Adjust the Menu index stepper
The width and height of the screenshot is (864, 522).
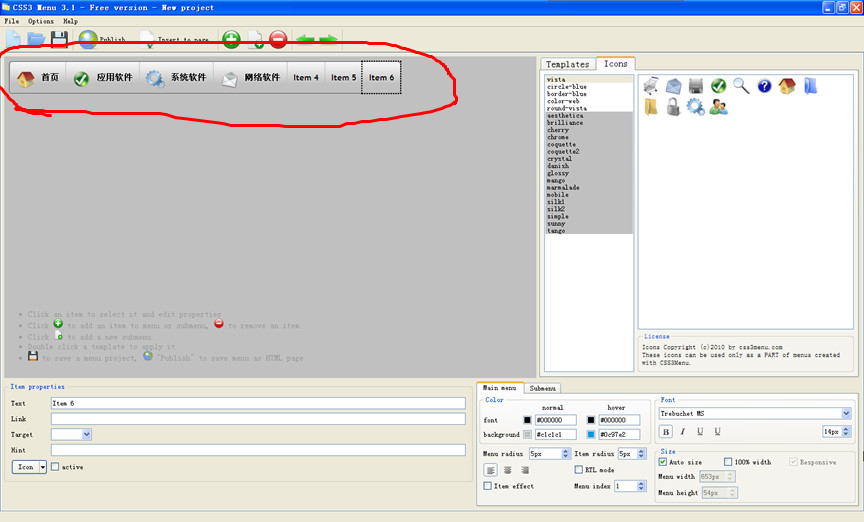[641, 486]
